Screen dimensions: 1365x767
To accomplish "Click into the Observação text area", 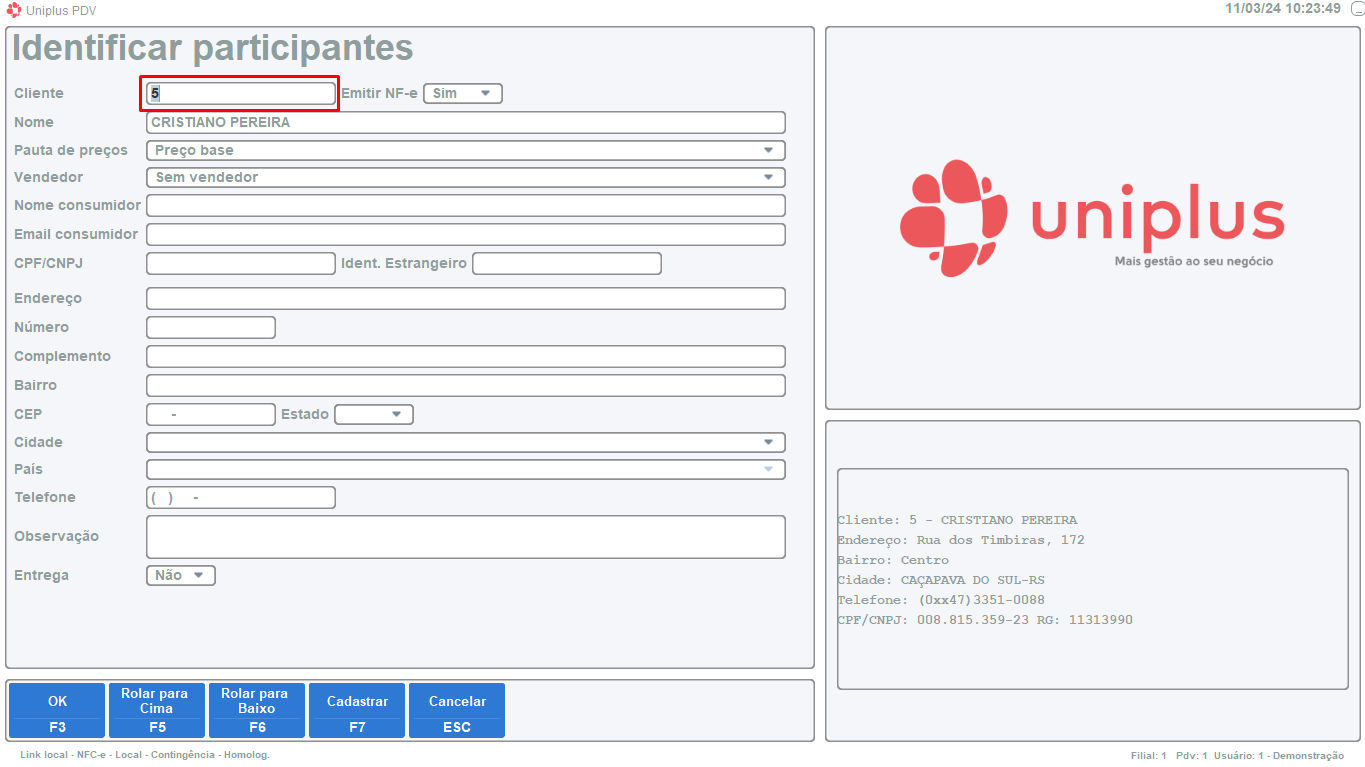I will pyautogui.click(x=465, y=537).
